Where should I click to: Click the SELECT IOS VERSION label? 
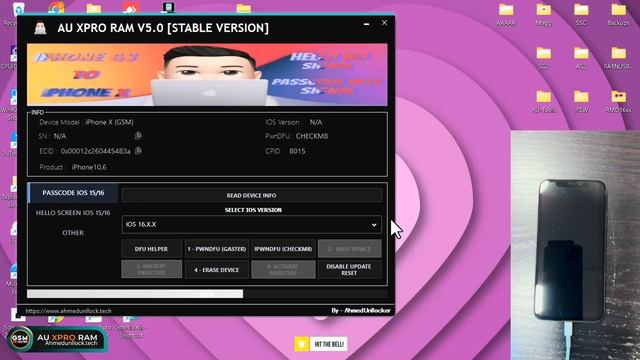click(253, 210)
